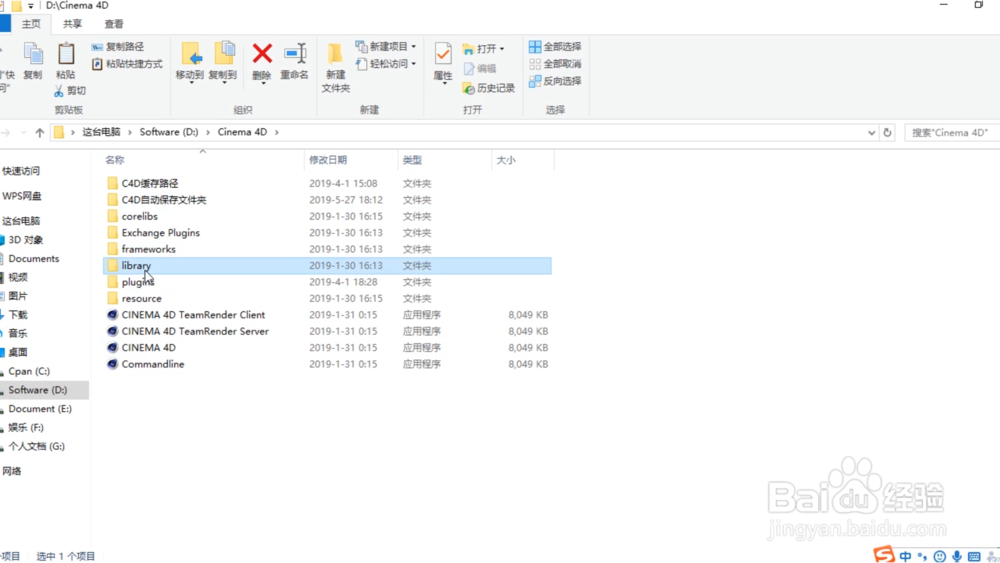Select 这台电脑 in the navigation pane
Screen dimensions: 1000x563
[x=21, y=221]
